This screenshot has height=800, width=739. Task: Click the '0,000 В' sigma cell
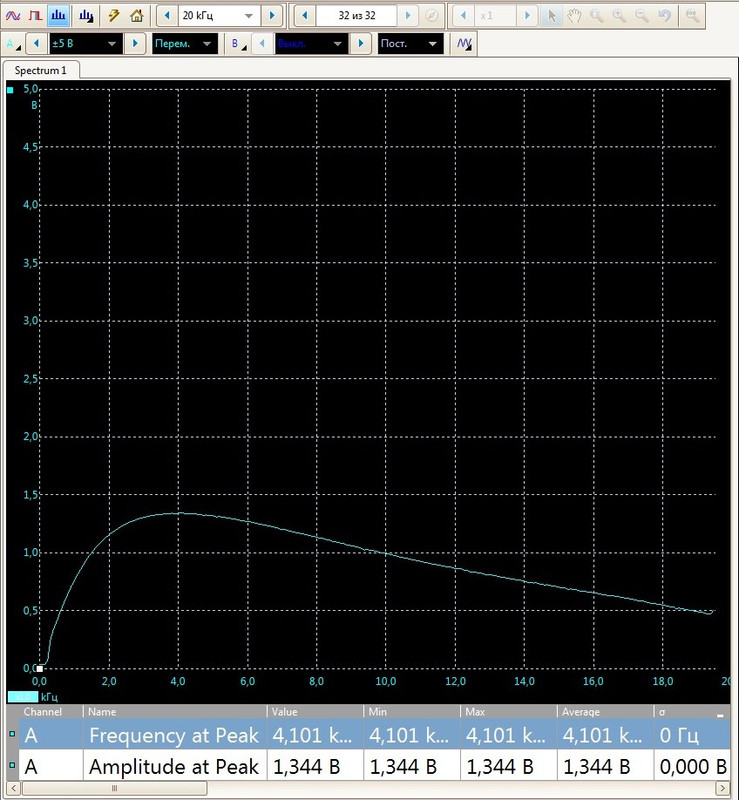coord(693,766)
